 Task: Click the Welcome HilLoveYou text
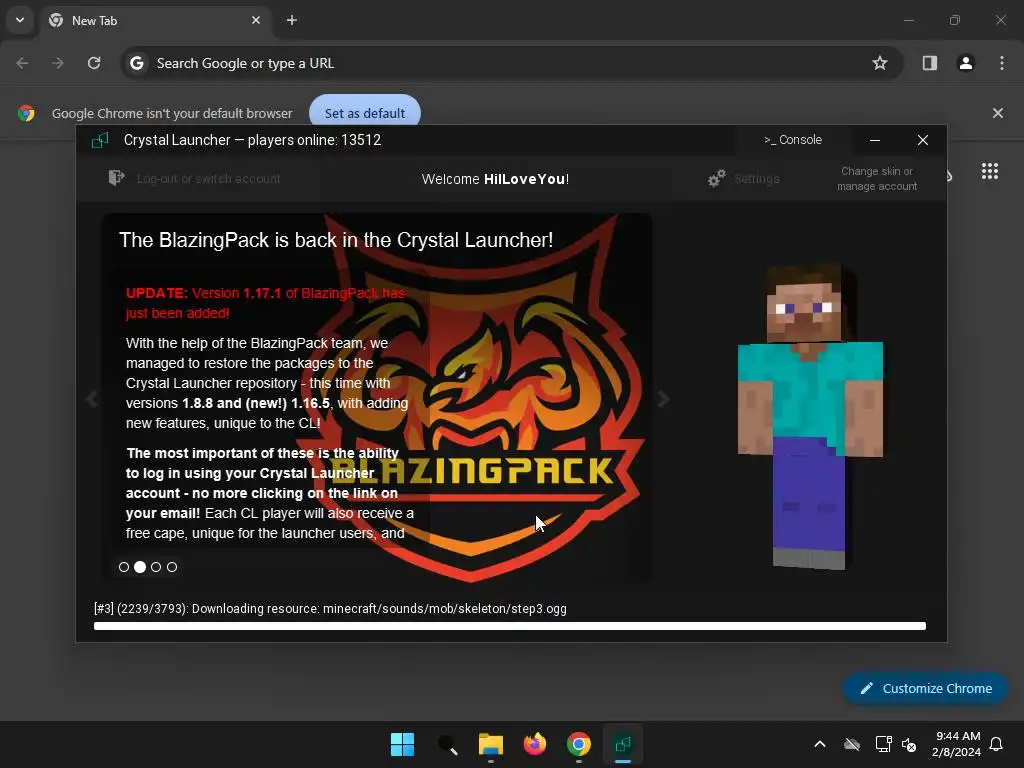(x=495, y=179)
